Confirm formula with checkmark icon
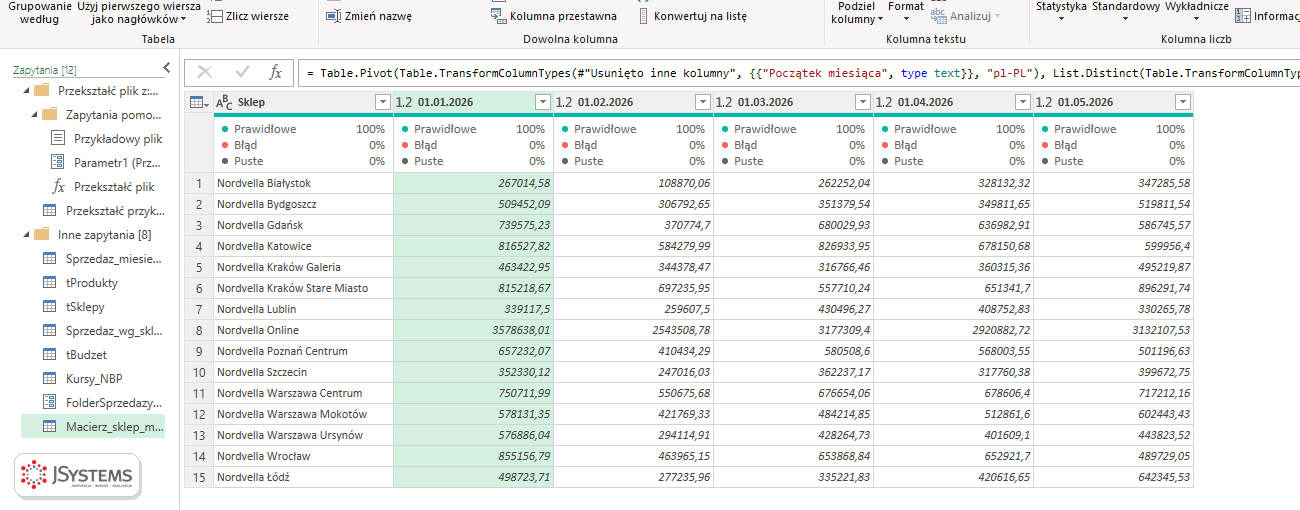Screen dimensions: 1300x510 click(x=241, y=72)
